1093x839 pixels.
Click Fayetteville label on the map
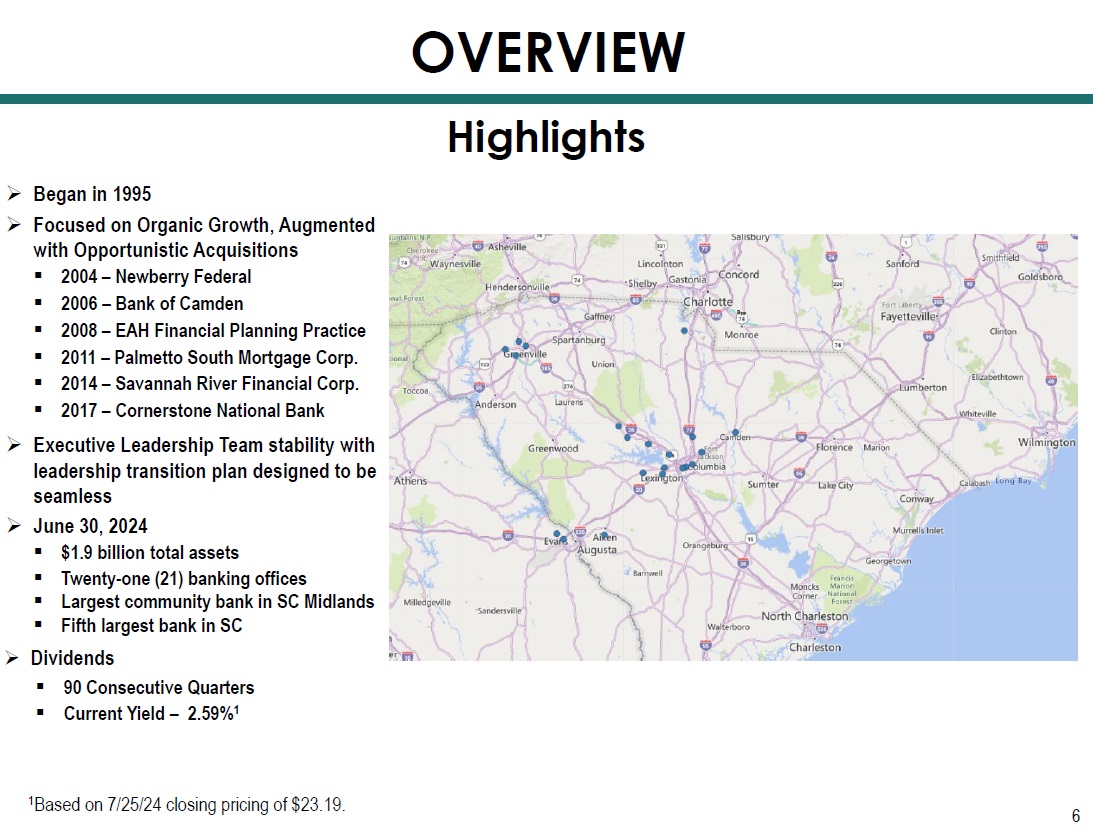coord(908,316)
